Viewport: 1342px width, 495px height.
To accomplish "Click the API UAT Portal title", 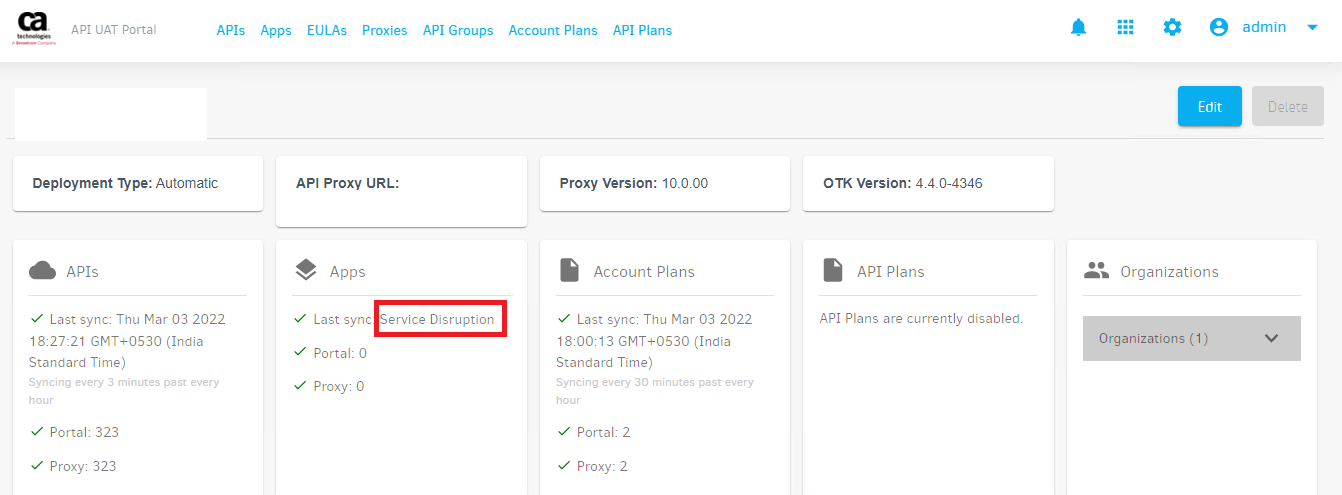I will (114, 29).
